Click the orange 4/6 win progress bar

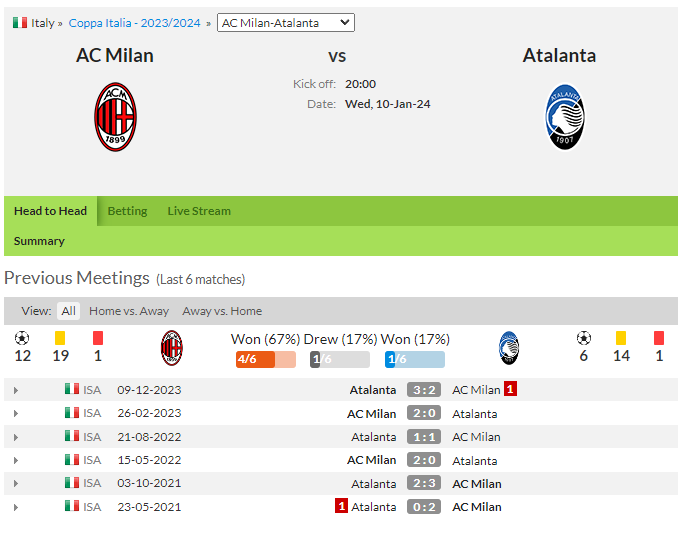pos(266,359)
